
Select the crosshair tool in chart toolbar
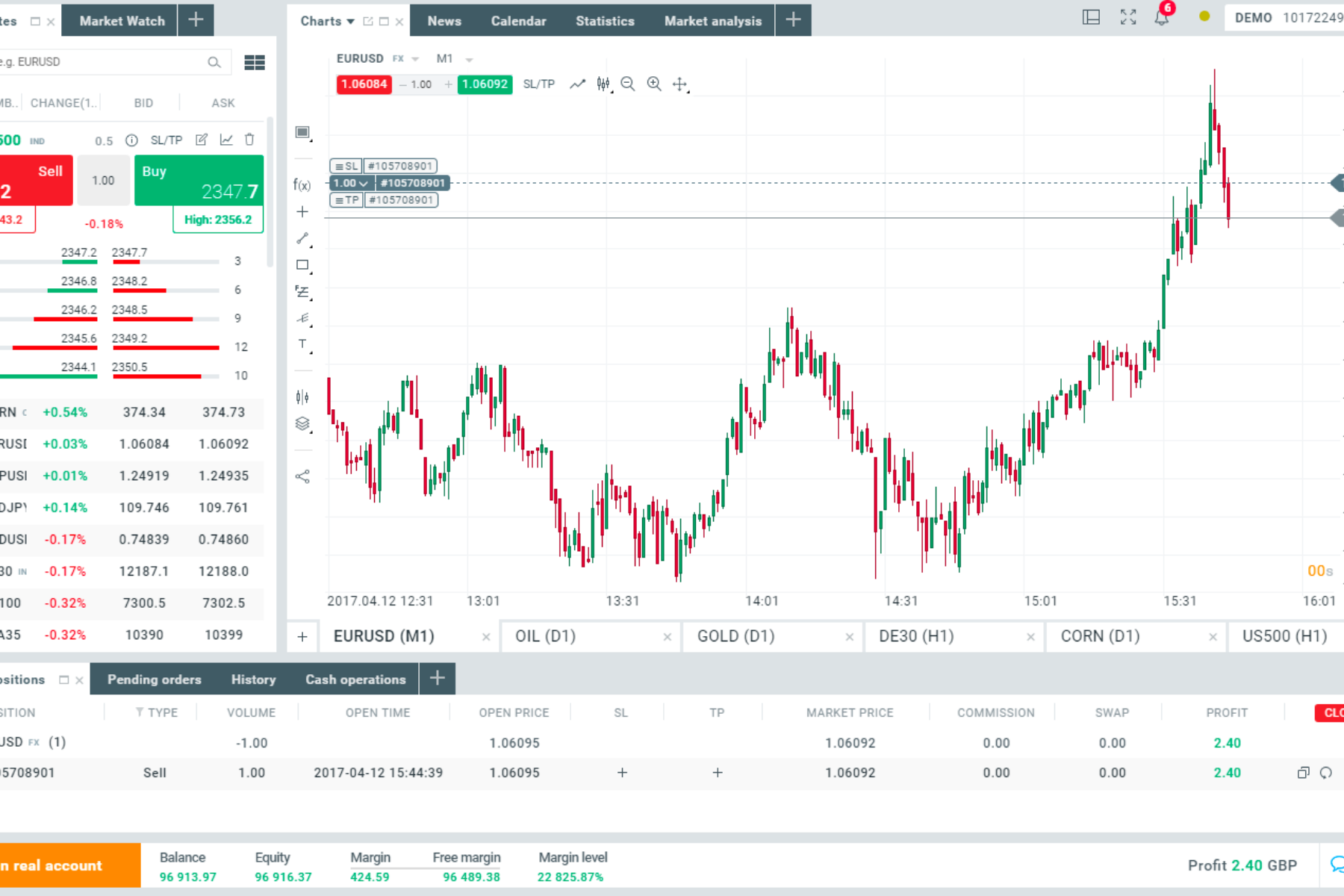pos(679,84)
